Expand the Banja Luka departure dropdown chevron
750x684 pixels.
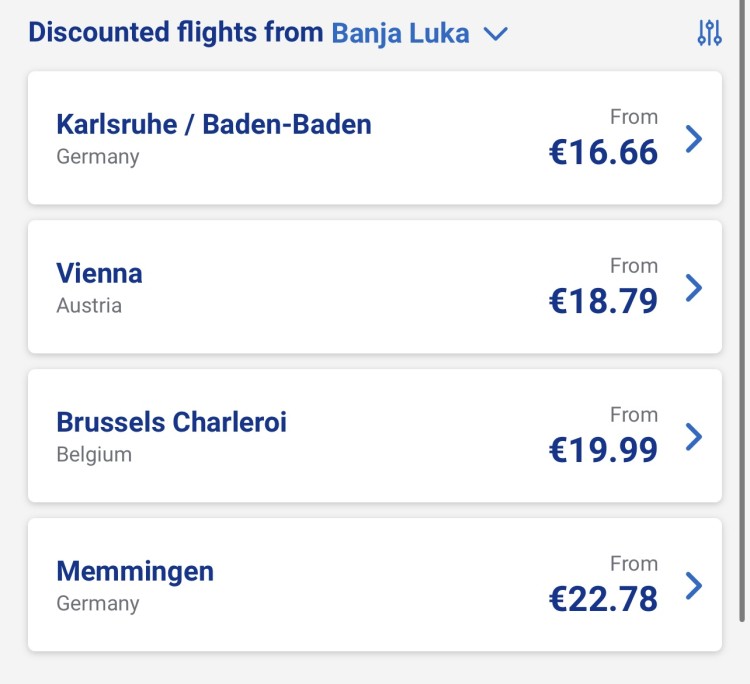(495, 34)
